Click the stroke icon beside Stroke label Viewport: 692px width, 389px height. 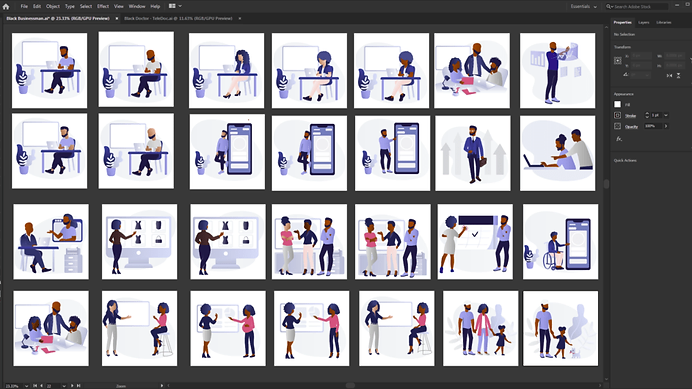click(617, 115)
